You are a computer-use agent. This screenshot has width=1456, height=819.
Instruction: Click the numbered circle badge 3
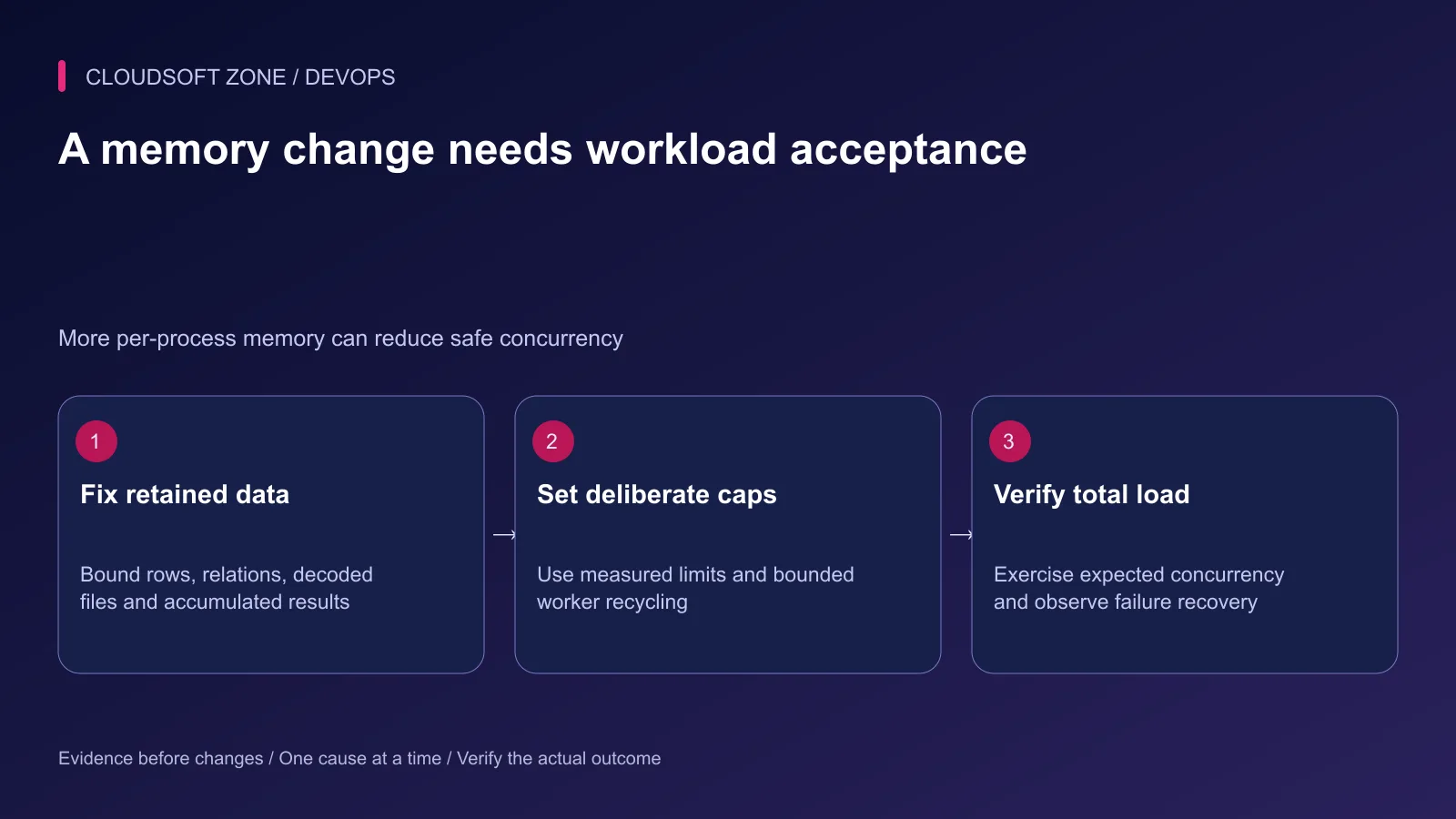(1010, 441)
